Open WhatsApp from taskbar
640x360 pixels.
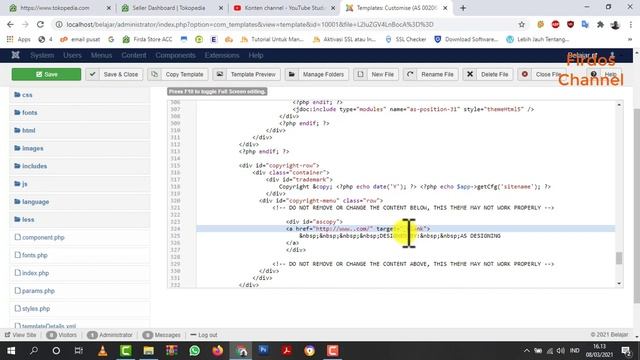195,351
